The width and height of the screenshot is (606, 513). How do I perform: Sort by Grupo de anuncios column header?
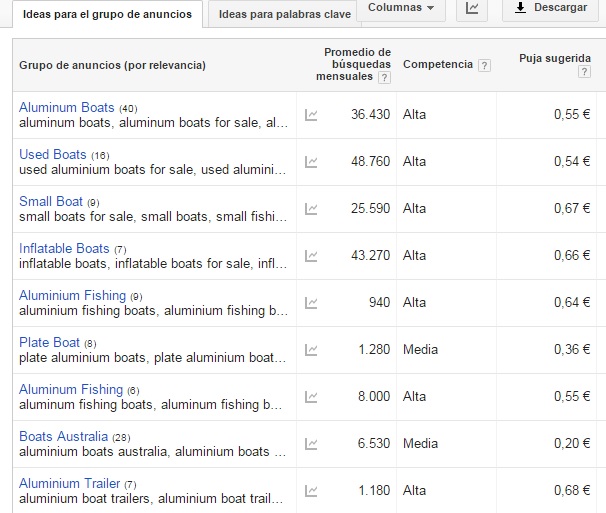pyautogui.click(x=112, y=65)
